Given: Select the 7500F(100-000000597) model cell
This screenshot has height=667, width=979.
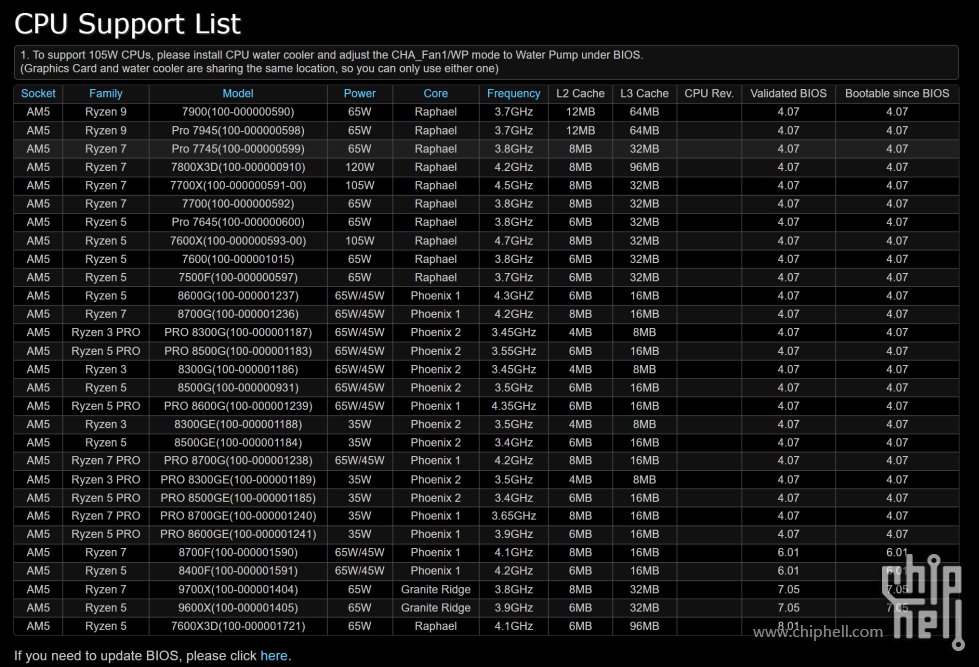Looking at the screenshot, I should pyautogui.click(x=238, y=277).
